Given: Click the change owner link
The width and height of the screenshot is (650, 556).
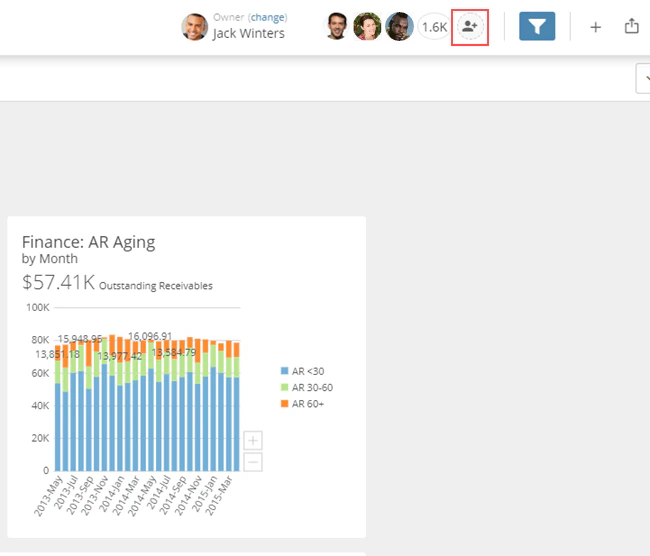Looking at the screenshot, I should point(267,17).
